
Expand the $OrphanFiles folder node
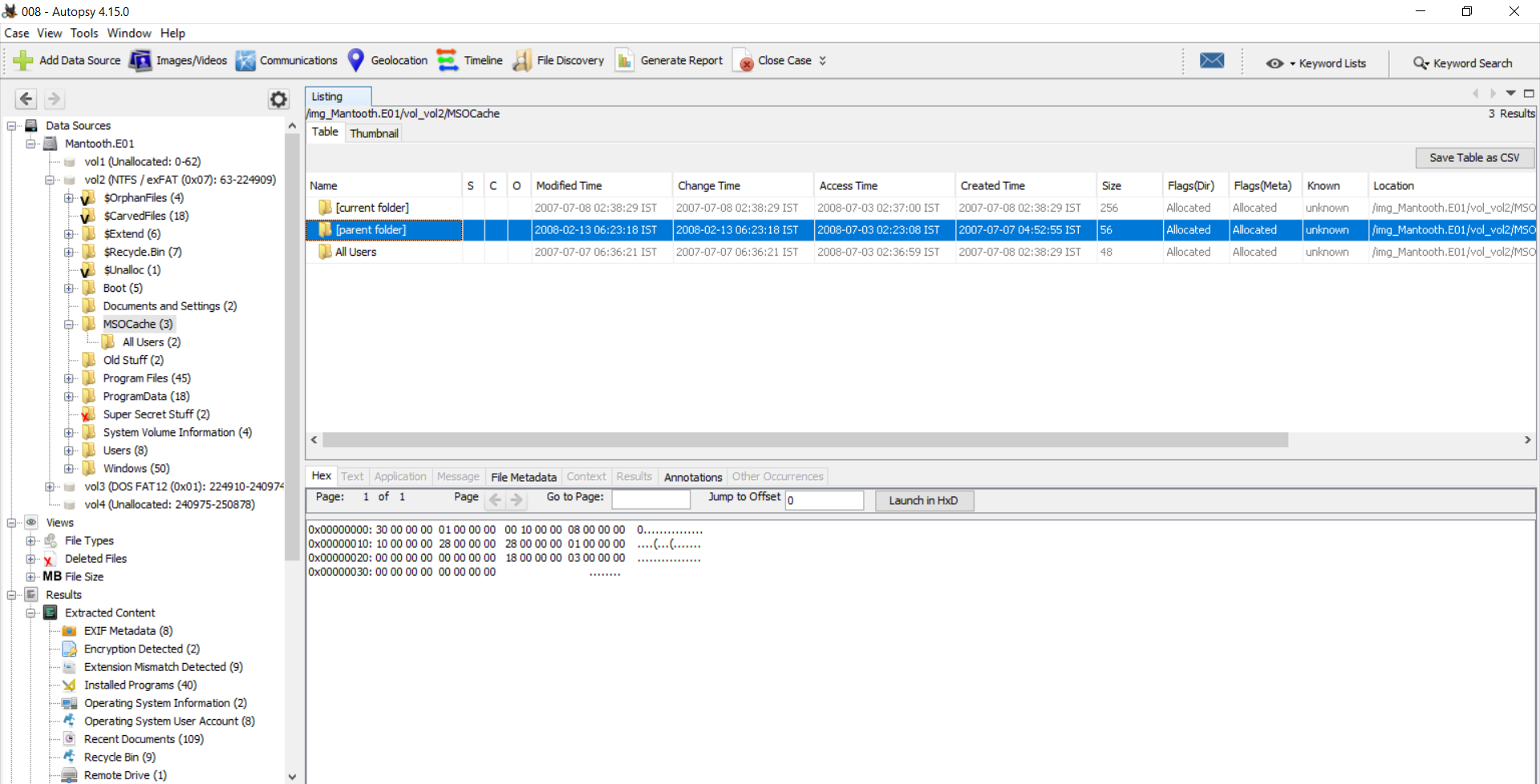click(69, 198)
